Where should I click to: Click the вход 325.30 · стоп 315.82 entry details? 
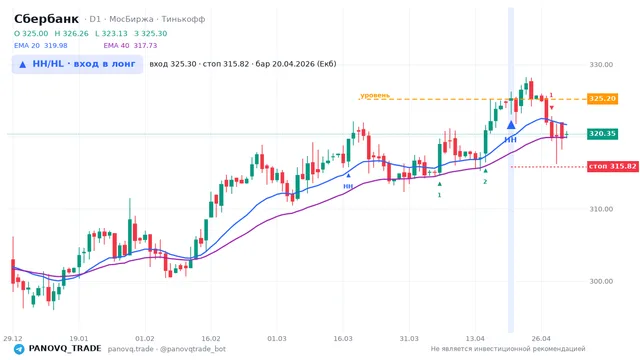point(243,64)
